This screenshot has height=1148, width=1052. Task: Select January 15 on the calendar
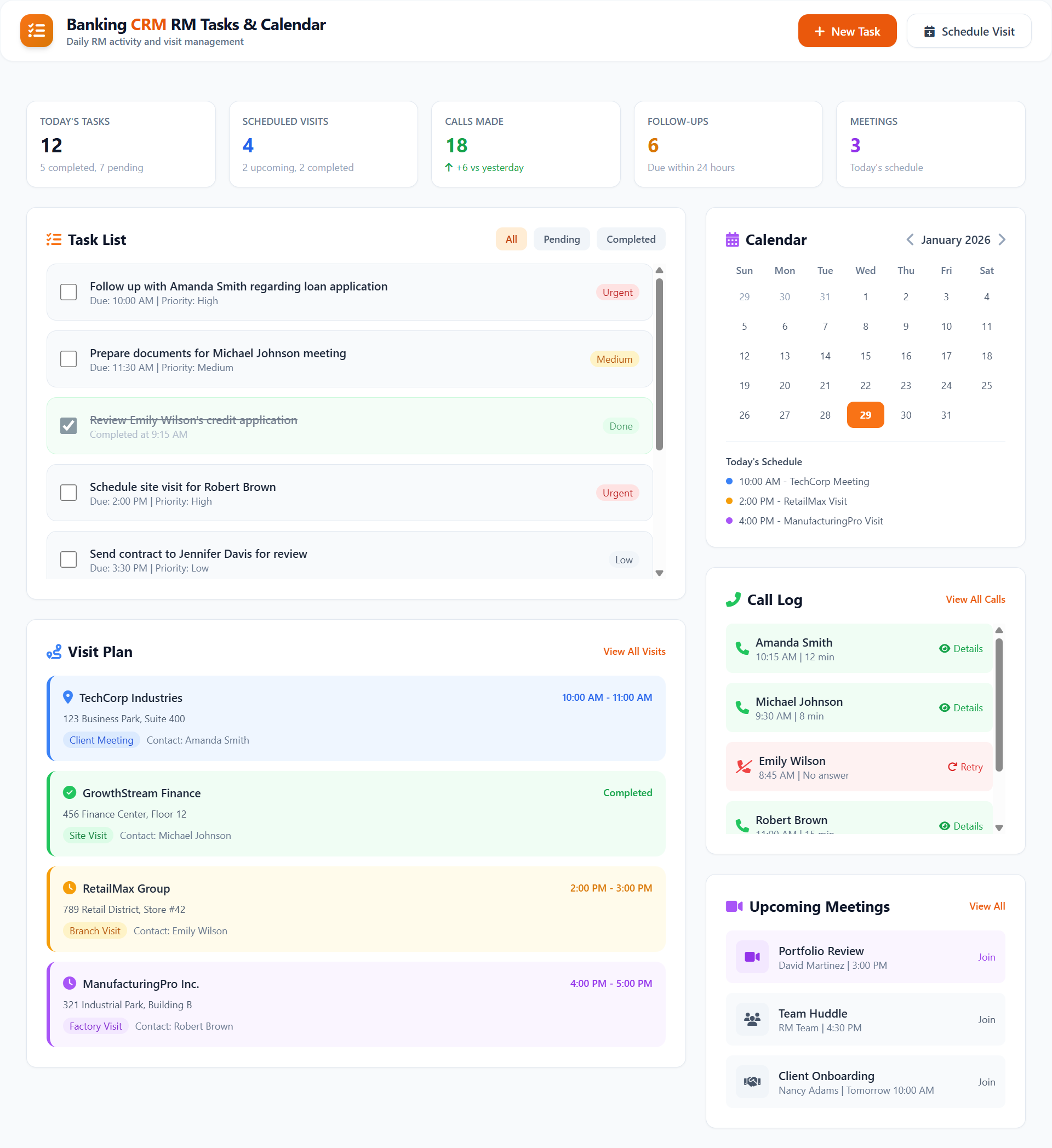865,356
